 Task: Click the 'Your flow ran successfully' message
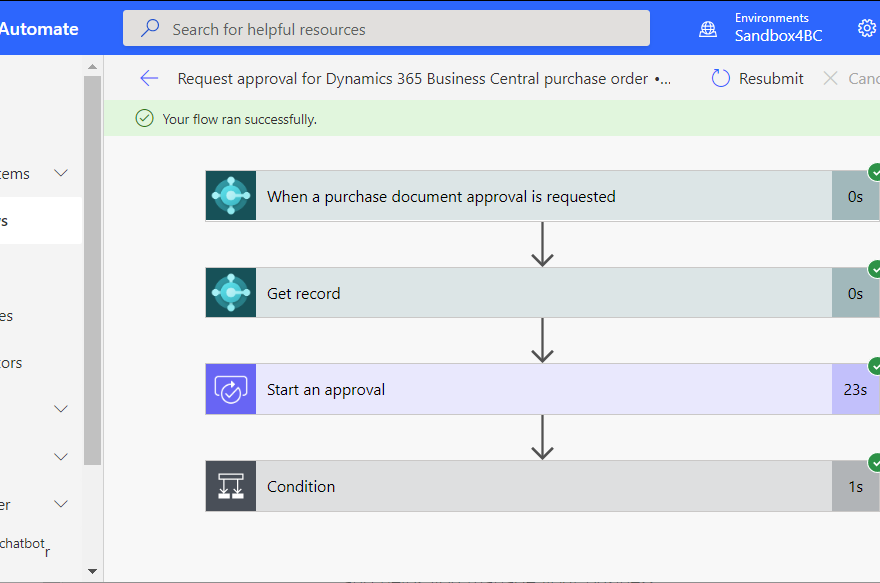tap(240, 120)
